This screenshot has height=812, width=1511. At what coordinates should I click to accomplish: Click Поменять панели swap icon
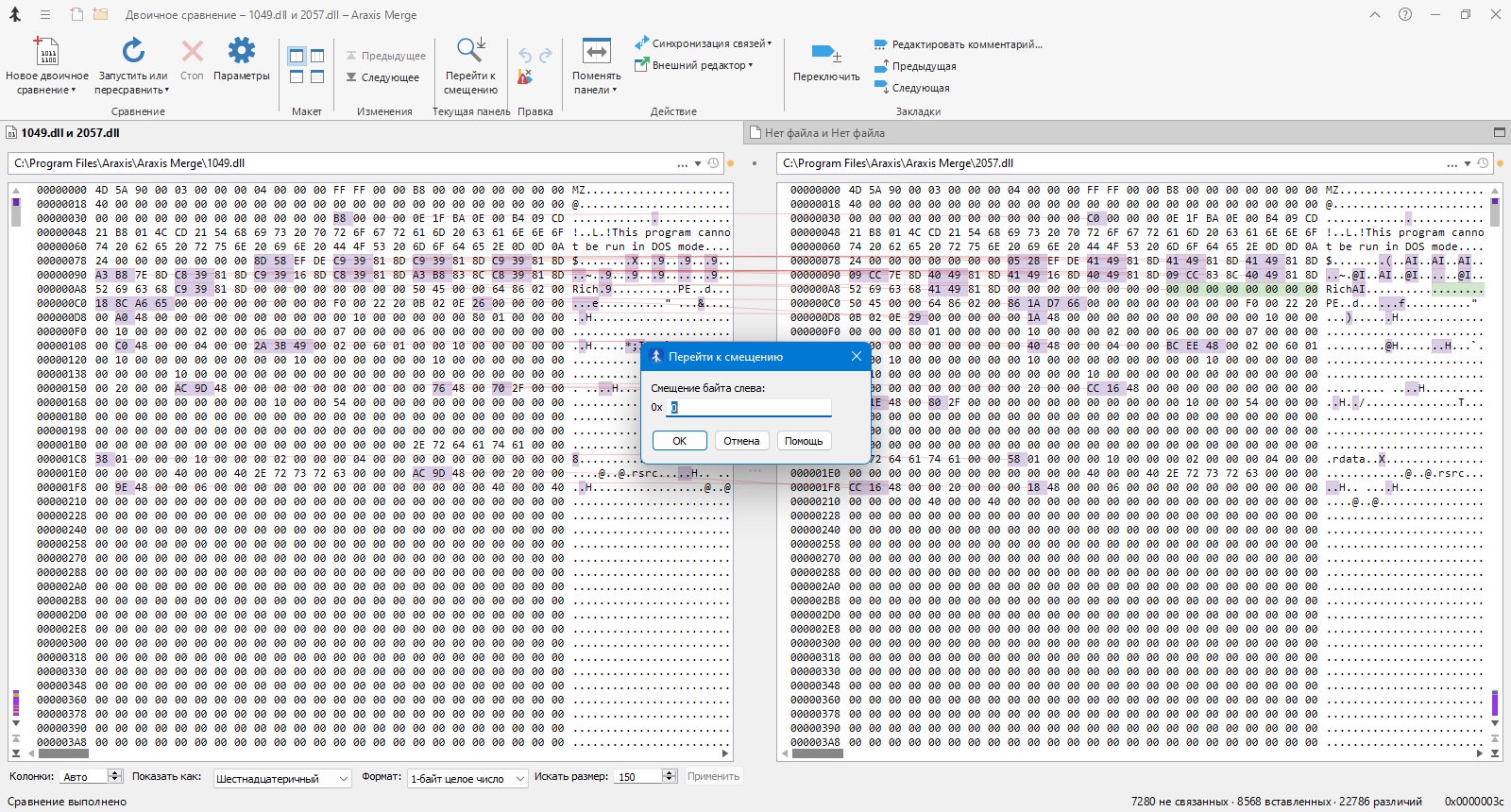596,51
